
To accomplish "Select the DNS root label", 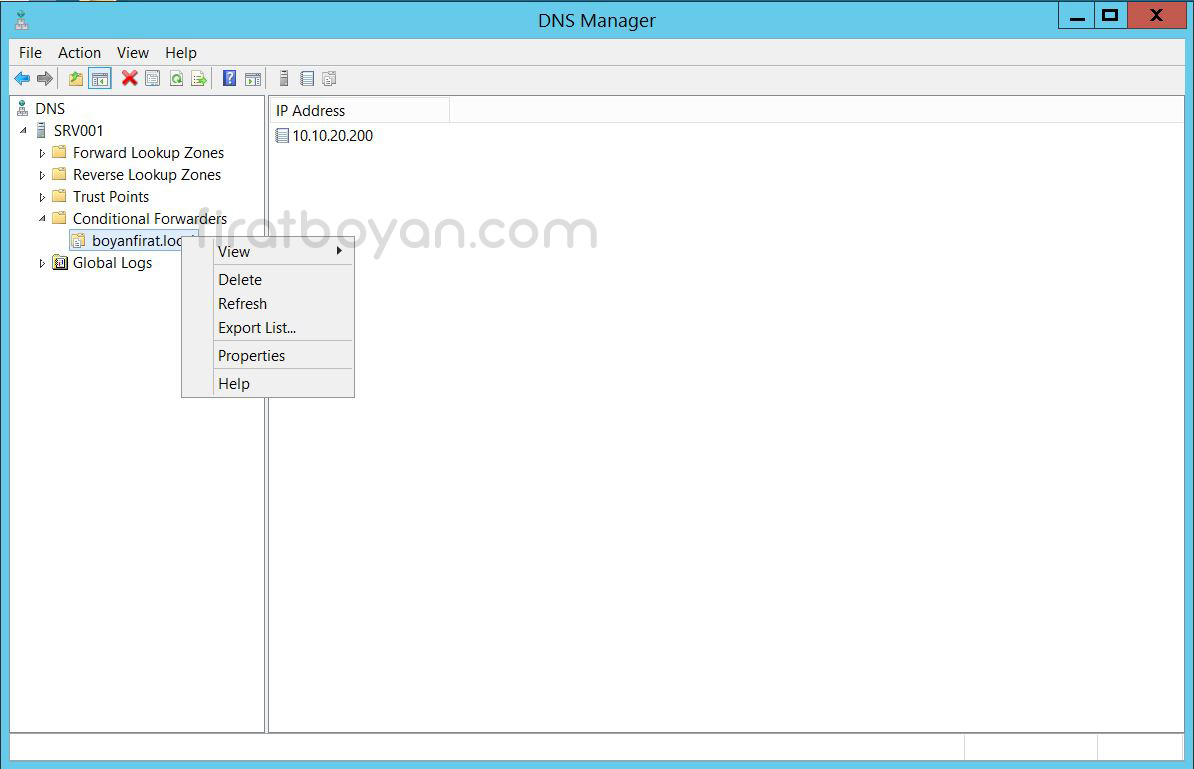I will click(50, 109).
